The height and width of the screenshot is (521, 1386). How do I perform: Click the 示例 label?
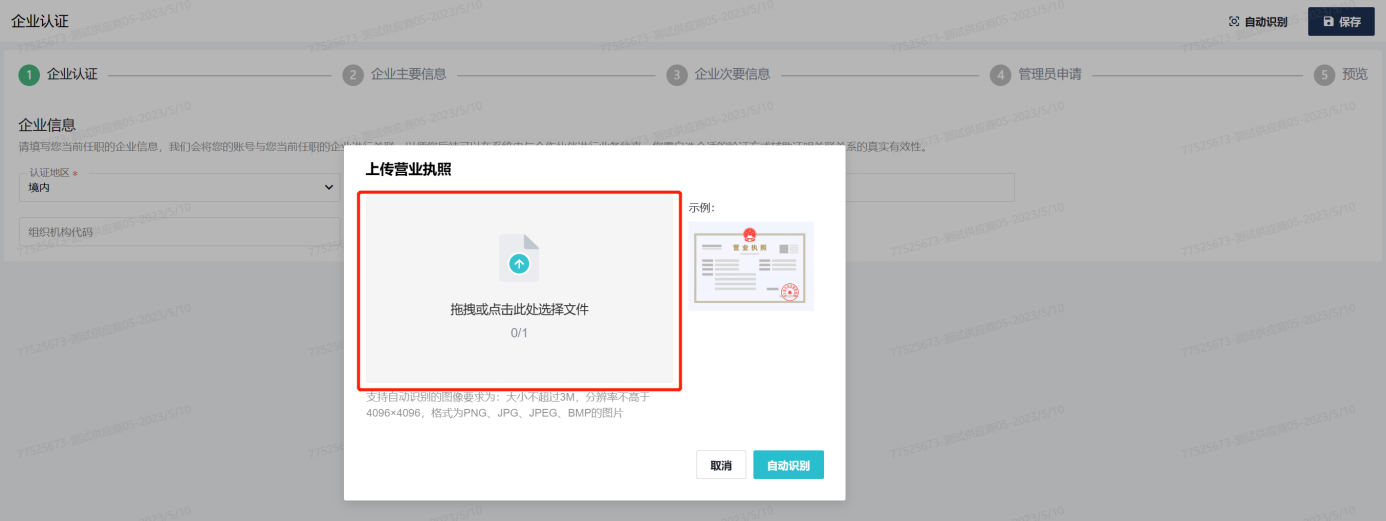click(702, 208)
